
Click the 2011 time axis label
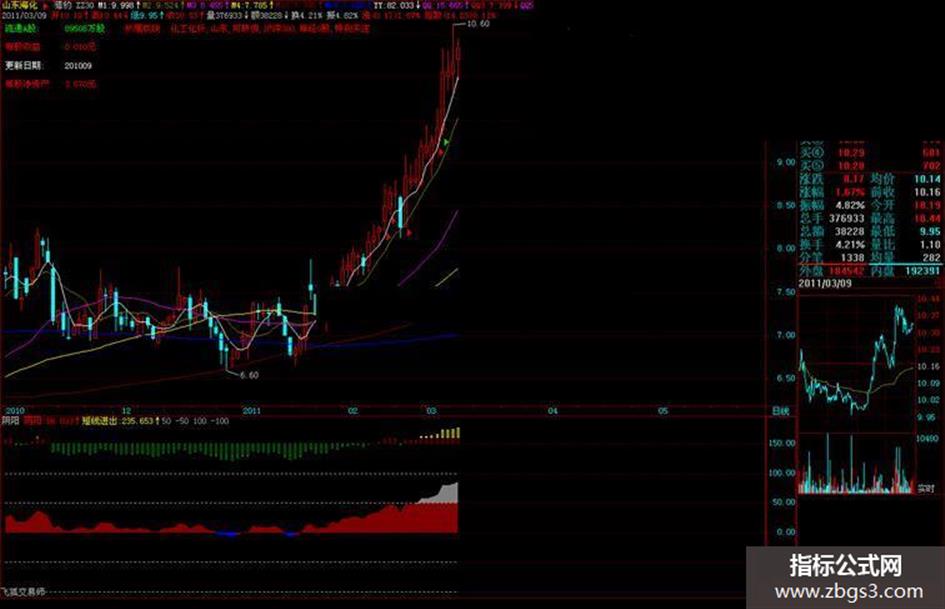(252, 411)
